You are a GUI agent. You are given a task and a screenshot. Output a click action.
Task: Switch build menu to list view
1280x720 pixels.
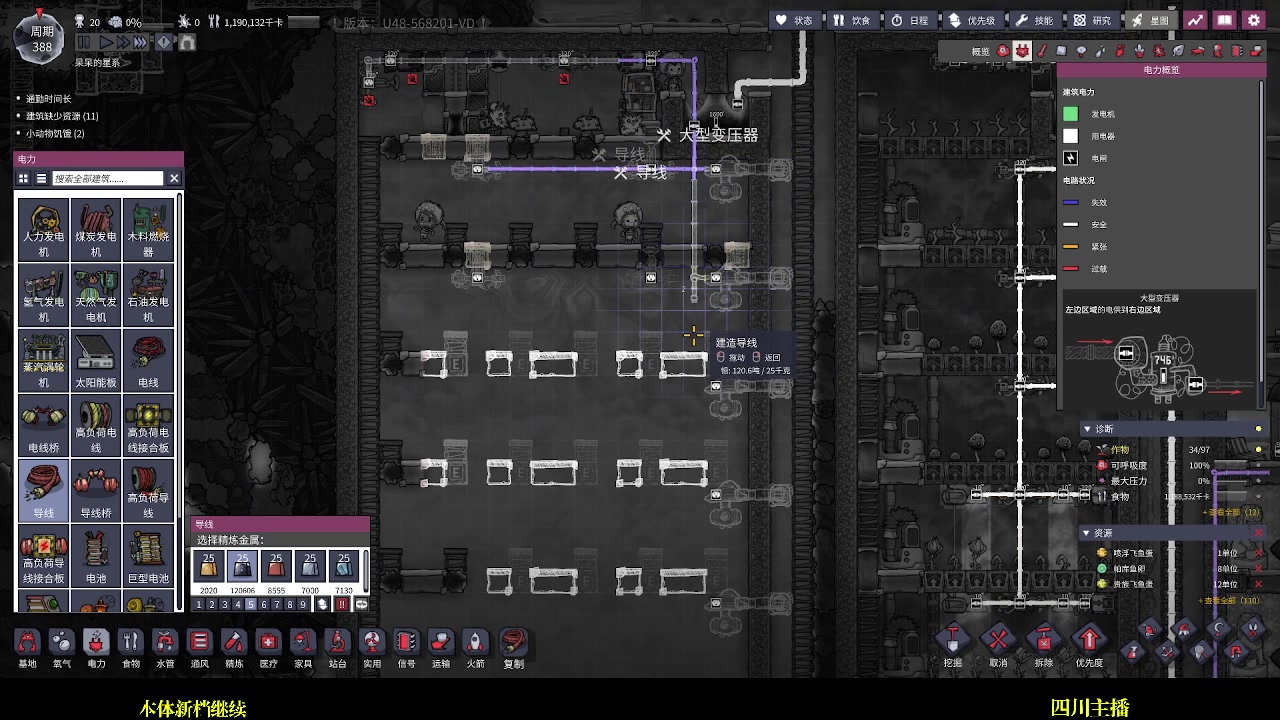point(41,178)
